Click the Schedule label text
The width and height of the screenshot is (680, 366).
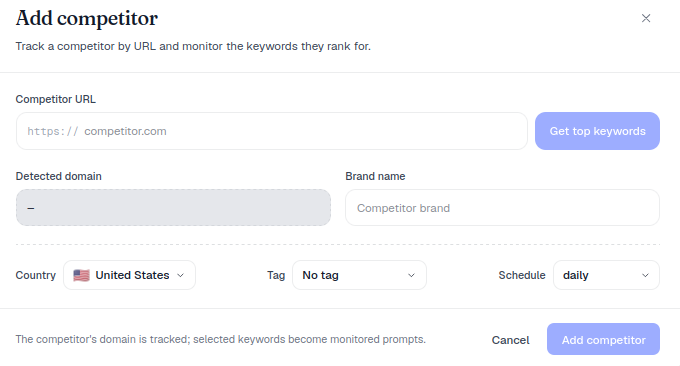tap(522, 275)
